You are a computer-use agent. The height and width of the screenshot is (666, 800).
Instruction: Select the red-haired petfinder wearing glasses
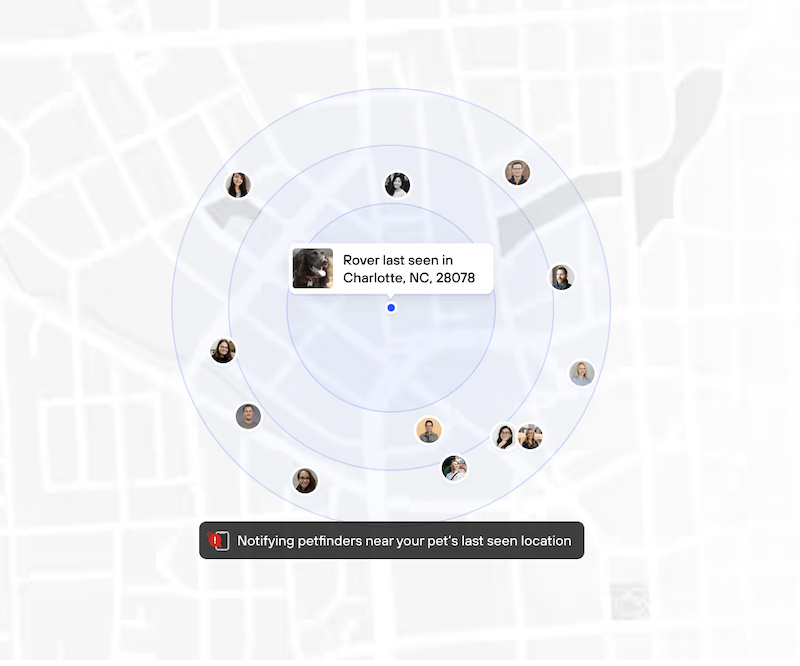223,350
